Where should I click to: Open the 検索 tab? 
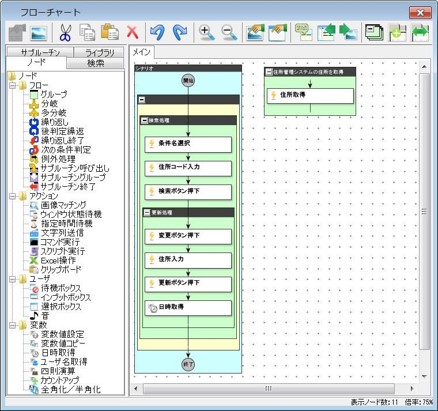(x=96, y=63)
